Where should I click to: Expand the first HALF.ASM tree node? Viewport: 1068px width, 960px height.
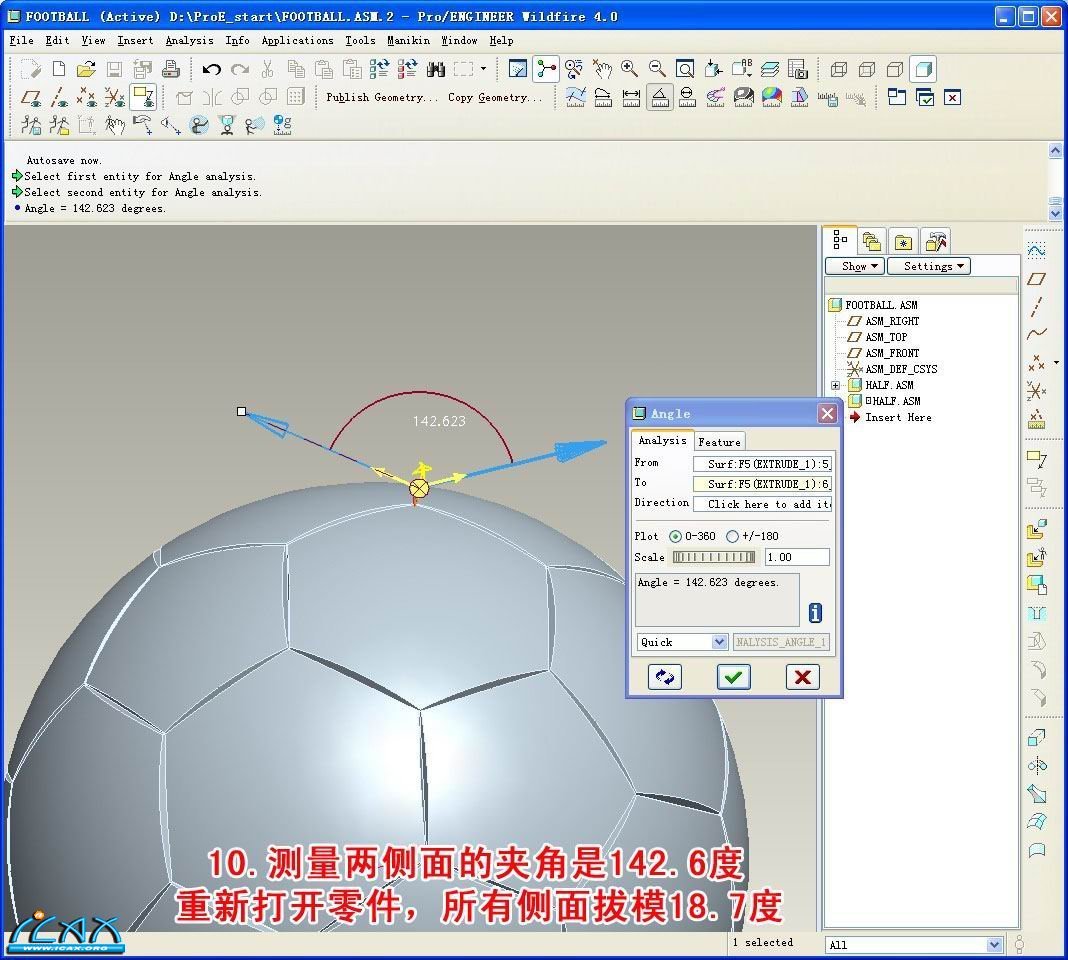tap(836, 385)
